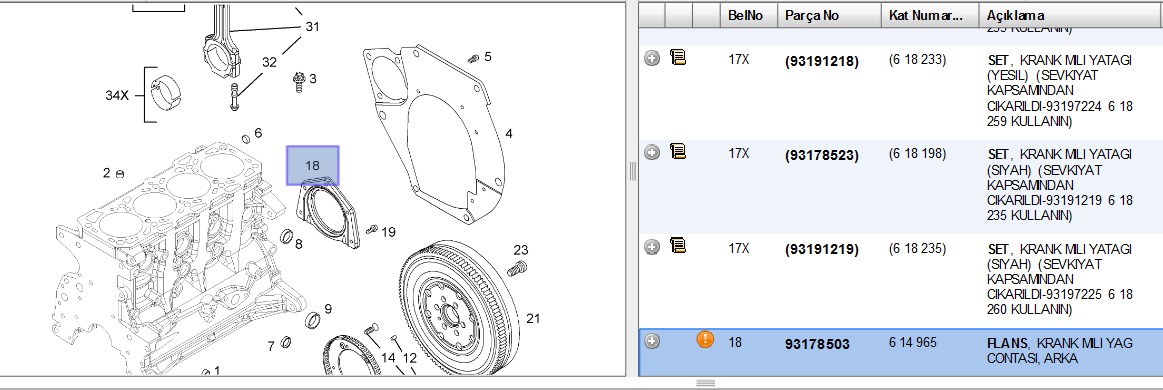
Task: Click the FLANS, KRANK MILI YAG CONTASI description
Action: pyautogui.click(x=1059, y=351)
